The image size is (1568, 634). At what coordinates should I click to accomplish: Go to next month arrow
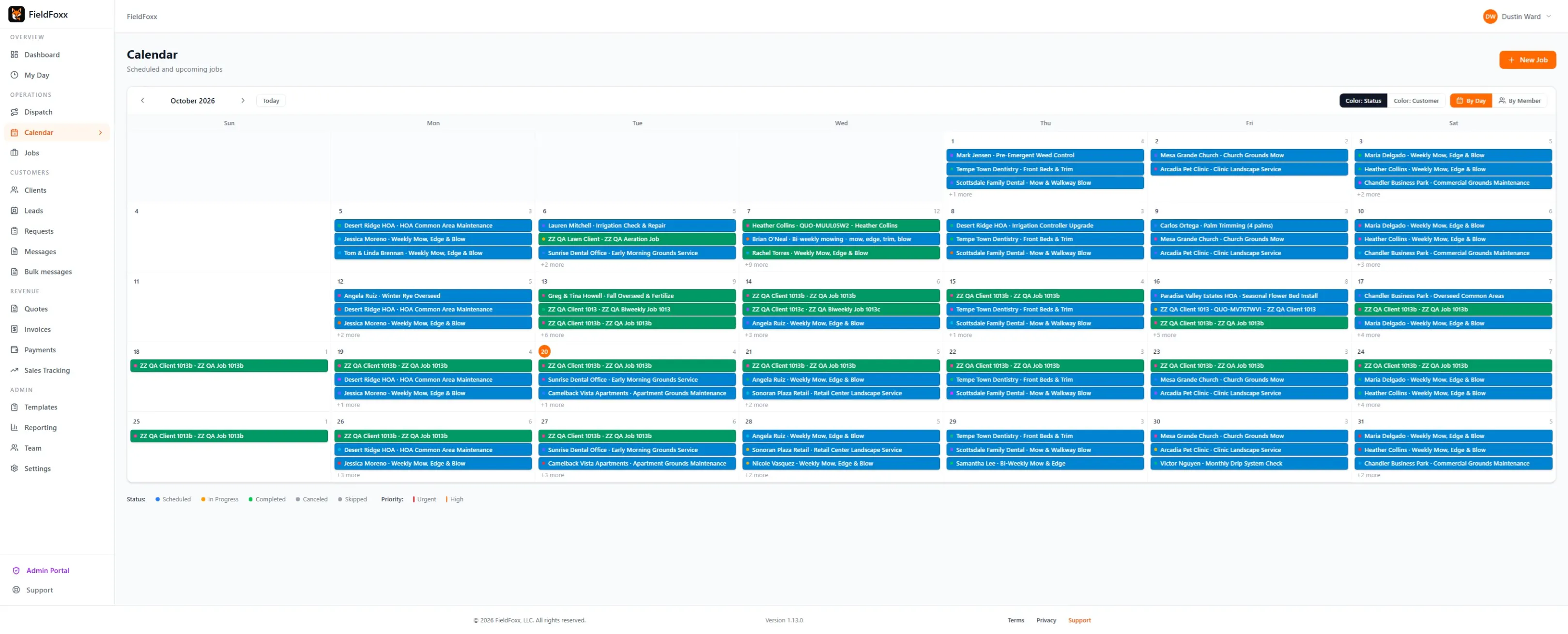click(x=243, y=101)
